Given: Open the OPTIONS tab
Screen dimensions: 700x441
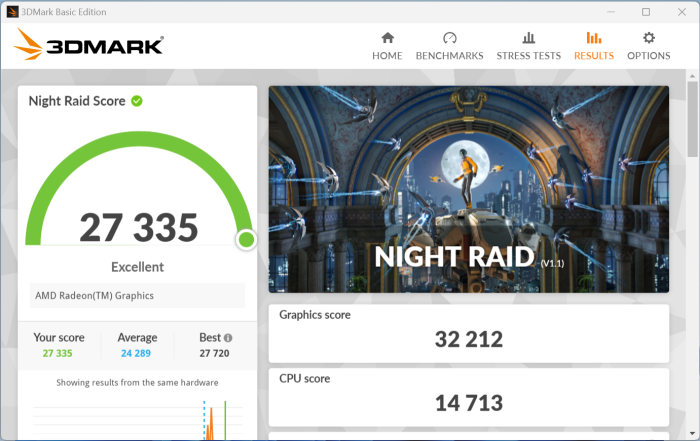Looking at the screenshot, I should tap(649, 46).
